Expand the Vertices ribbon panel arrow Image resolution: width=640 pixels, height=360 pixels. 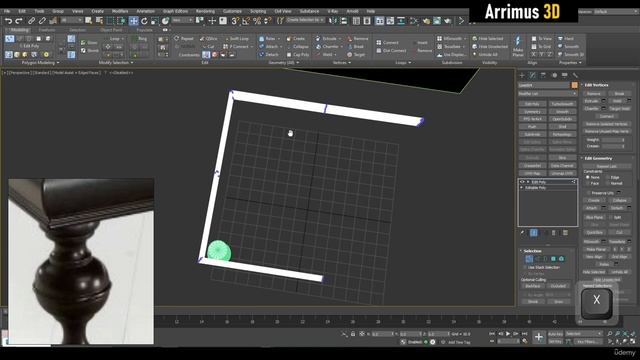[350, 63]
